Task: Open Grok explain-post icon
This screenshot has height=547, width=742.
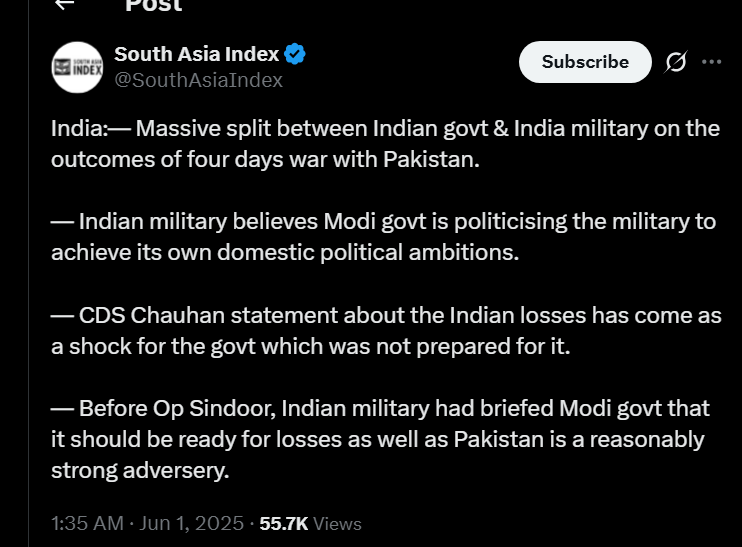Action: coord(676,62)
